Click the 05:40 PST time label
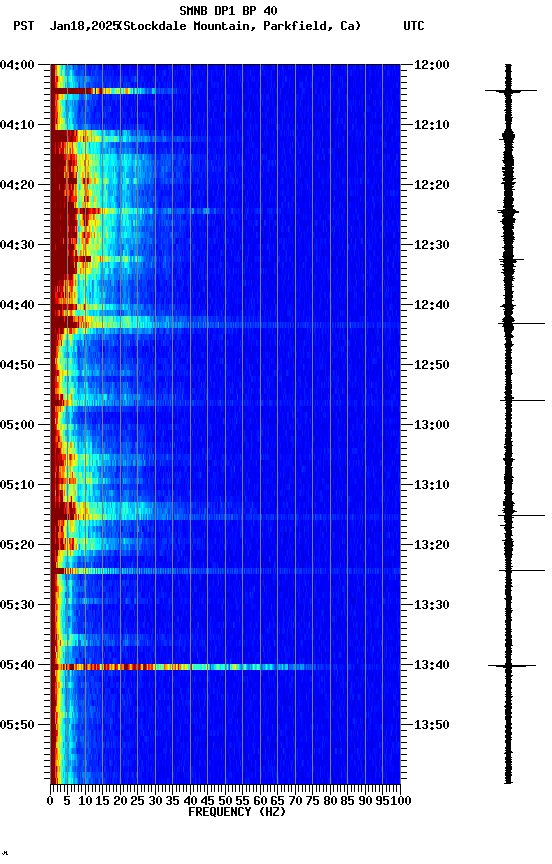Screen dimensions: 552x864 click(17, 666)
